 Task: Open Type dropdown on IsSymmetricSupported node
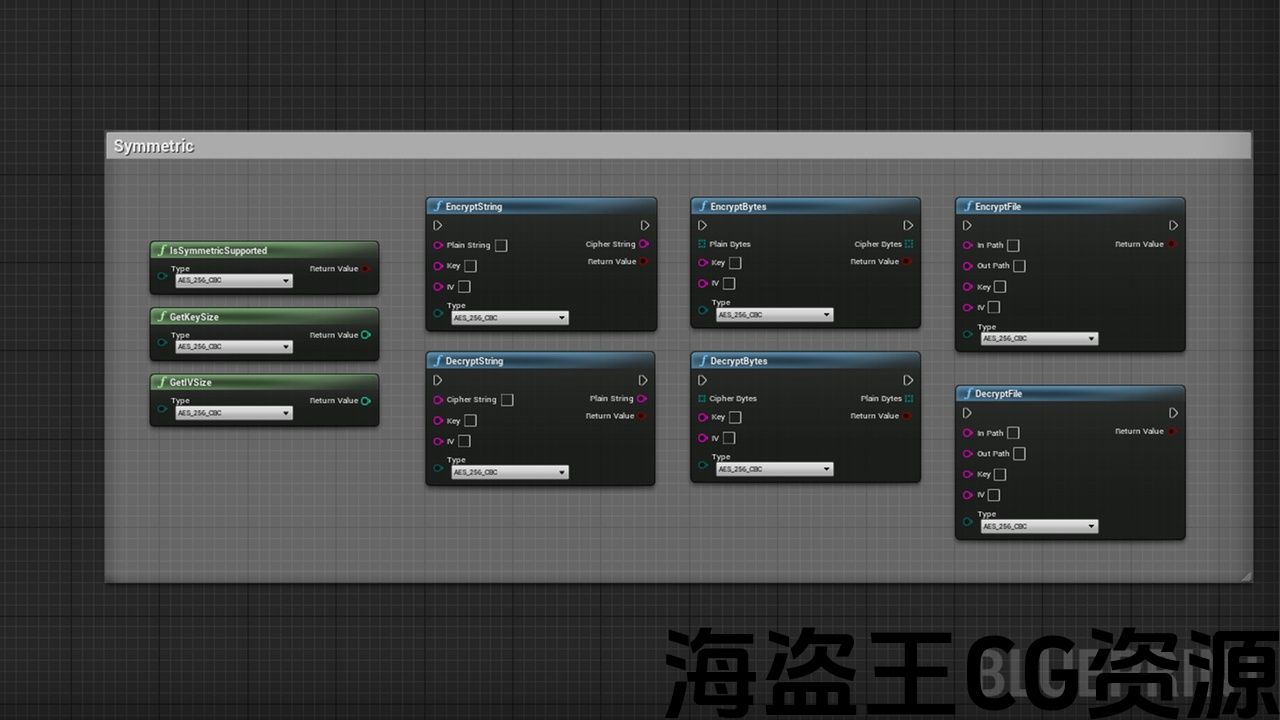(x=234, y=281)
